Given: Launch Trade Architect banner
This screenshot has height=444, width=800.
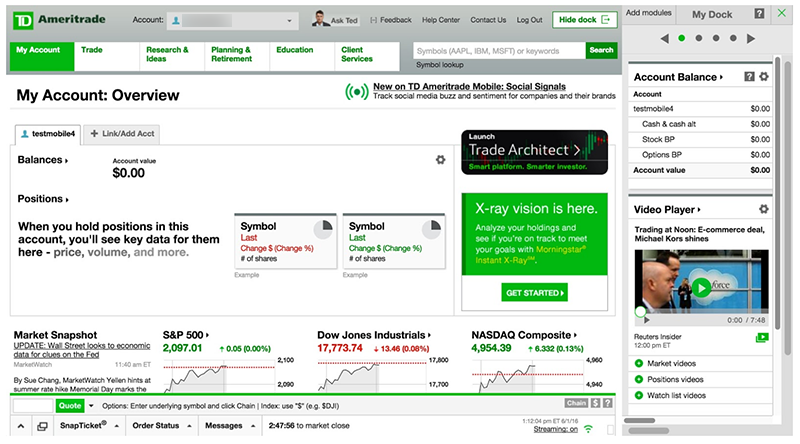Looking at the screenshot, I should pos(535,152).
